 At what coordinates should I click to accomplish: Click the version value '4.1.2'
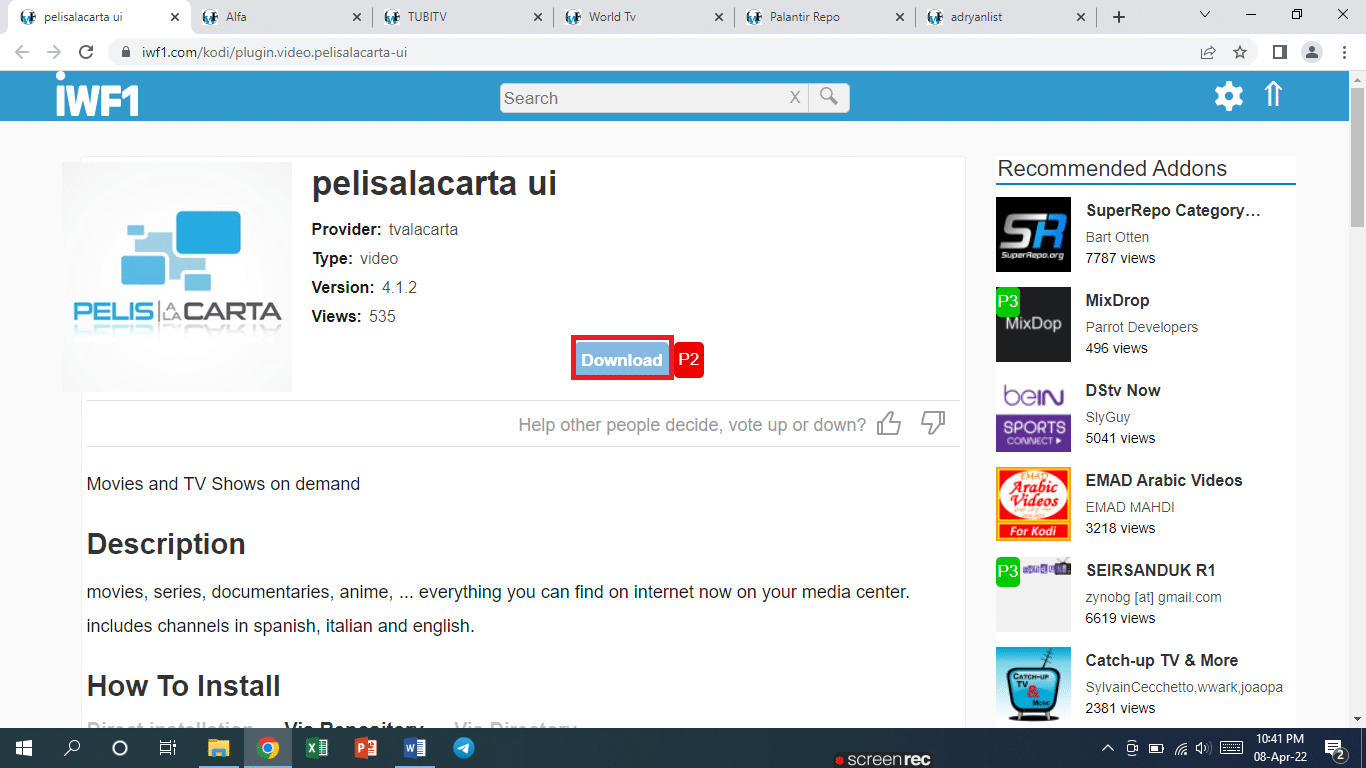(x=399, y=287)
